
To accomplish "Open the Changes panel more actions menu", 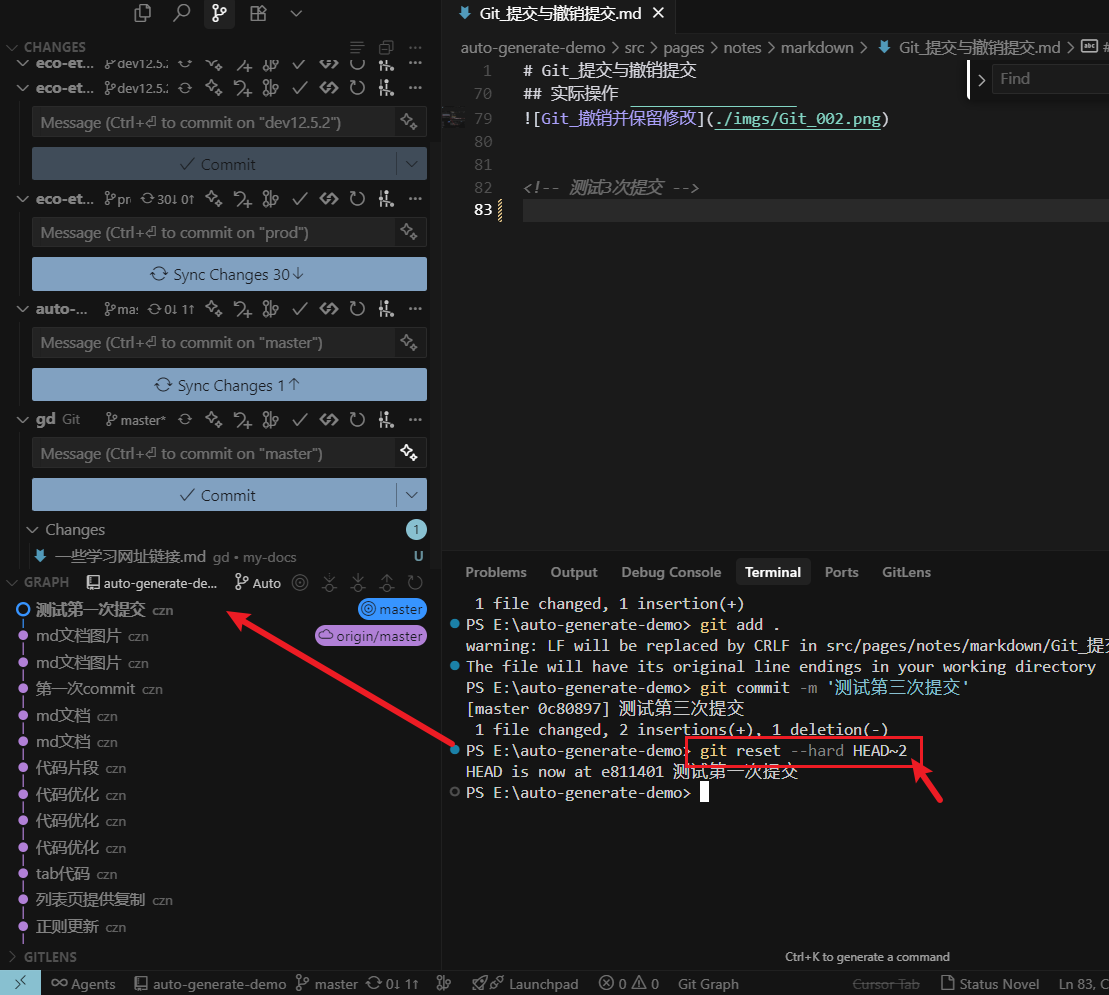I will pos(415,47).
